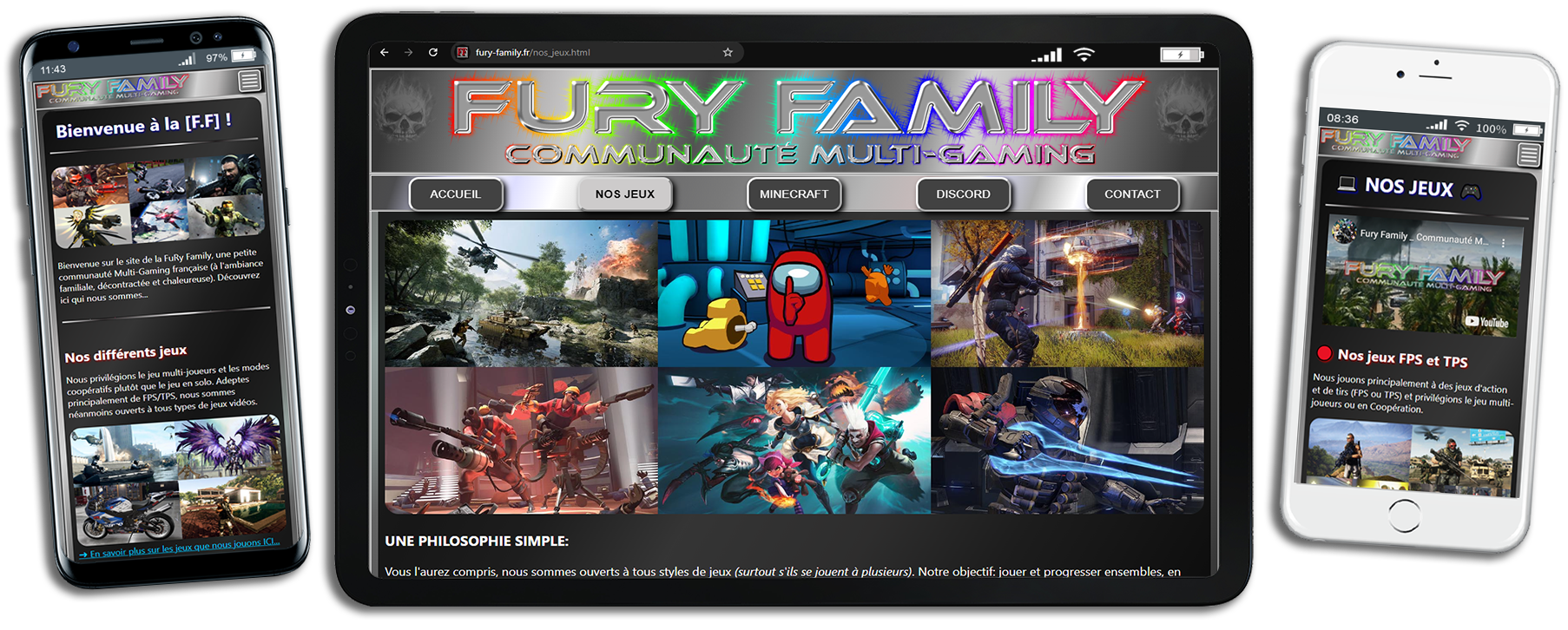Click the address bar URL fury-family.fr
Screen dimensions: 1568x630
pyautogui.click(x=532, y=53)
